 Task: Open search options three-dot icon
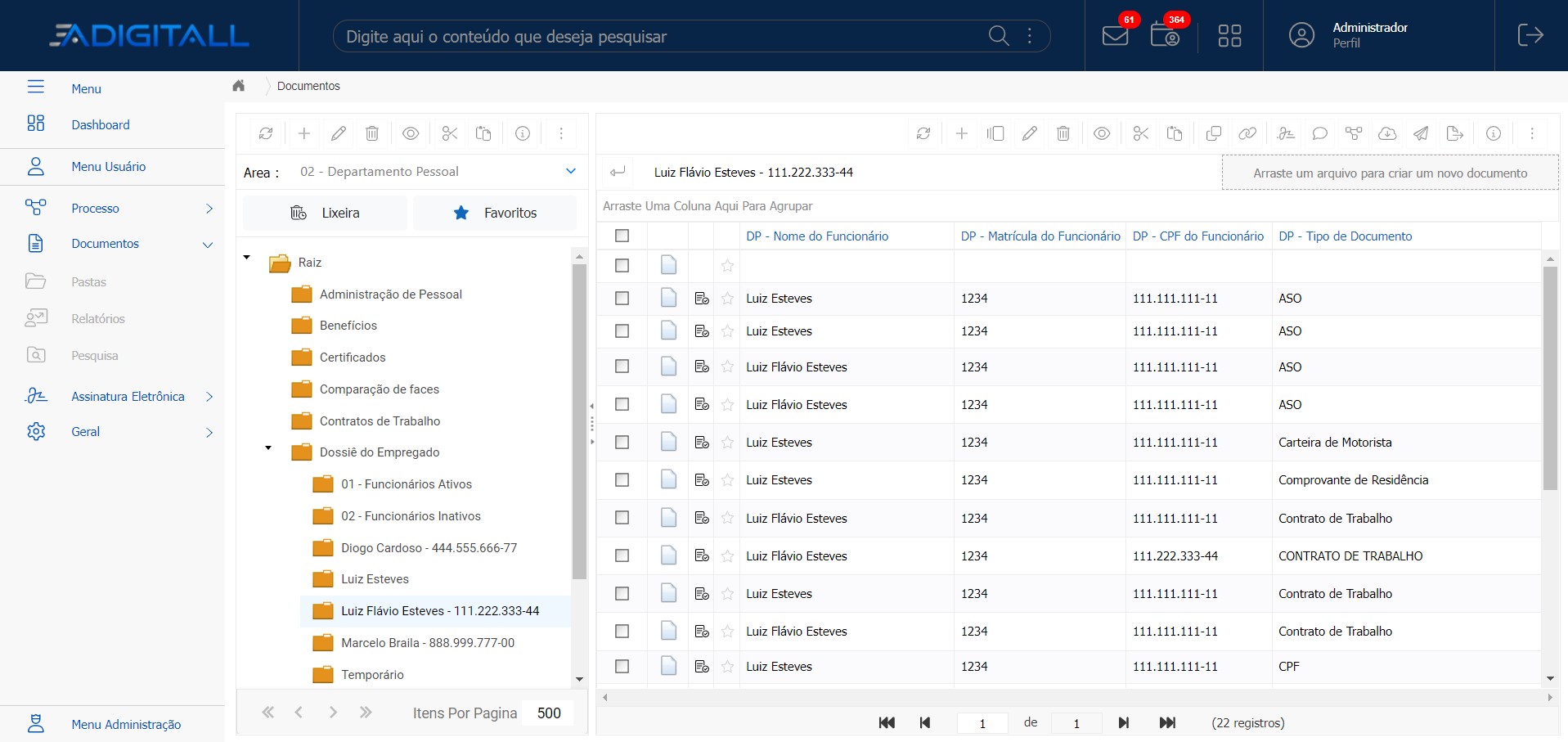(x=1029, y=35)
